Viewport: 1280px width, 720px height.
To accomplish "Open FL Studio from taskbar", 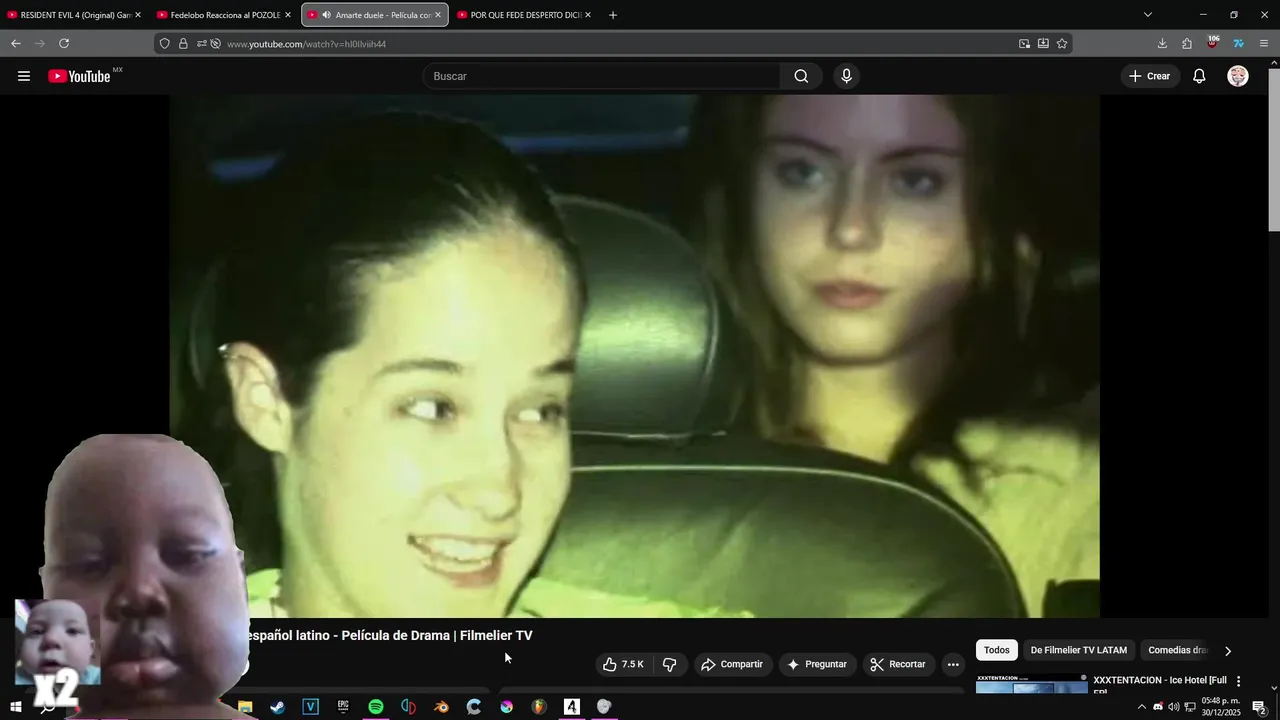I will pos(539,707).
